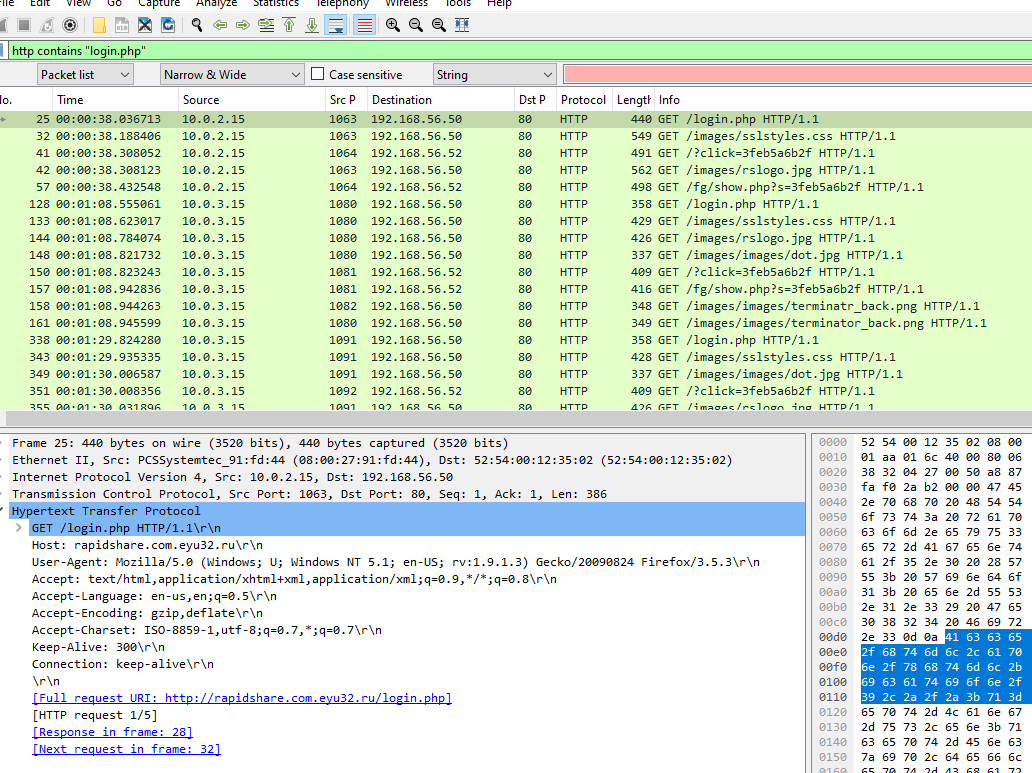Open the capture options icon
The height and width of the screenshot is (773, 1032).
pyautogui.click(x=70, y=25)
